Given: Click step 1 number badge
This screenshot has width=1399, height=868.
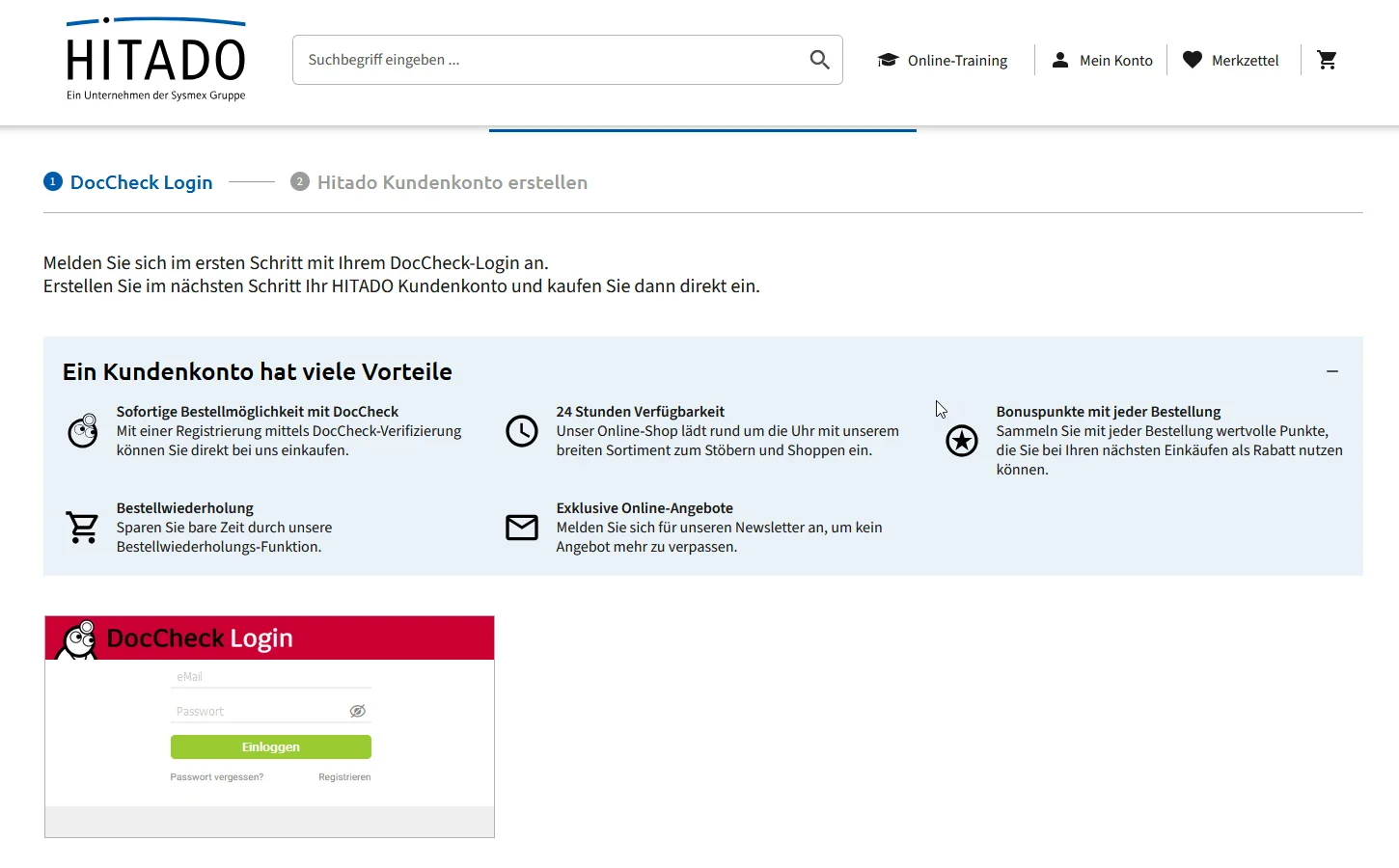Looking at the screenshot, I should [x=53, y=181].
